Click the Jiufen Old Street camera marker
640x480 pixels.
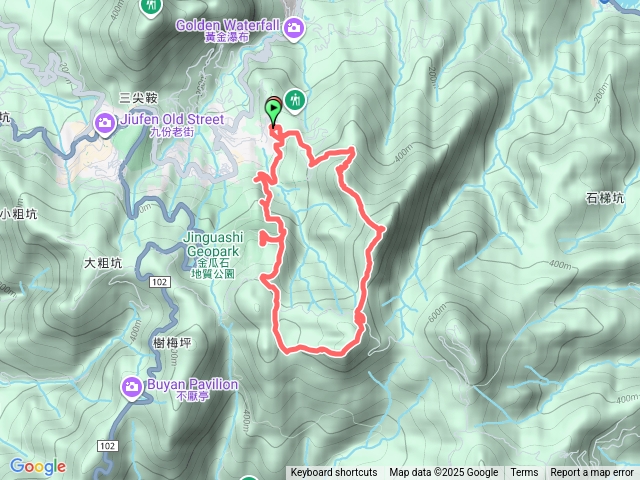coord(104,124)
